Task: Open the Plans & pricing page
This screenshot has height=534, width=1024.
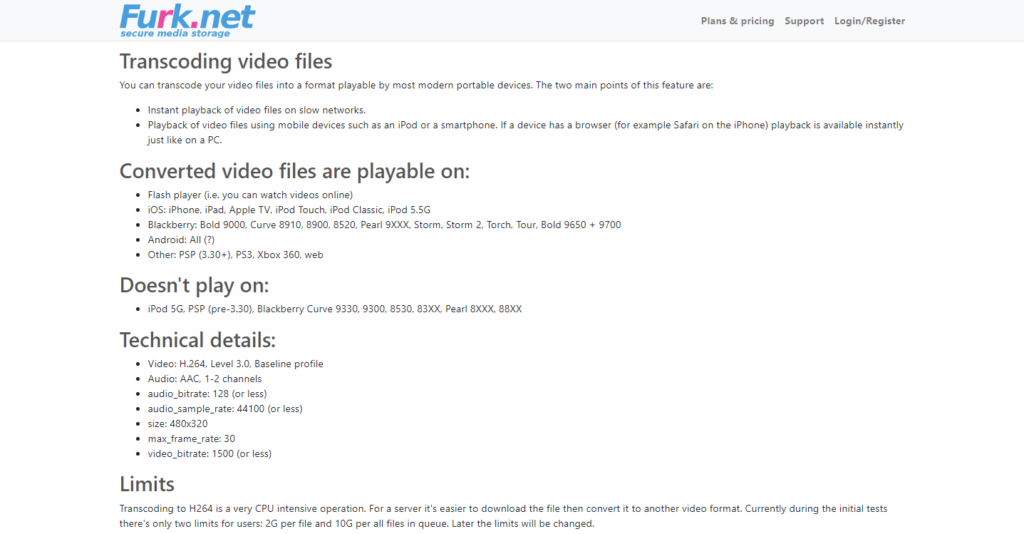Action: click(x=737, y=21)
